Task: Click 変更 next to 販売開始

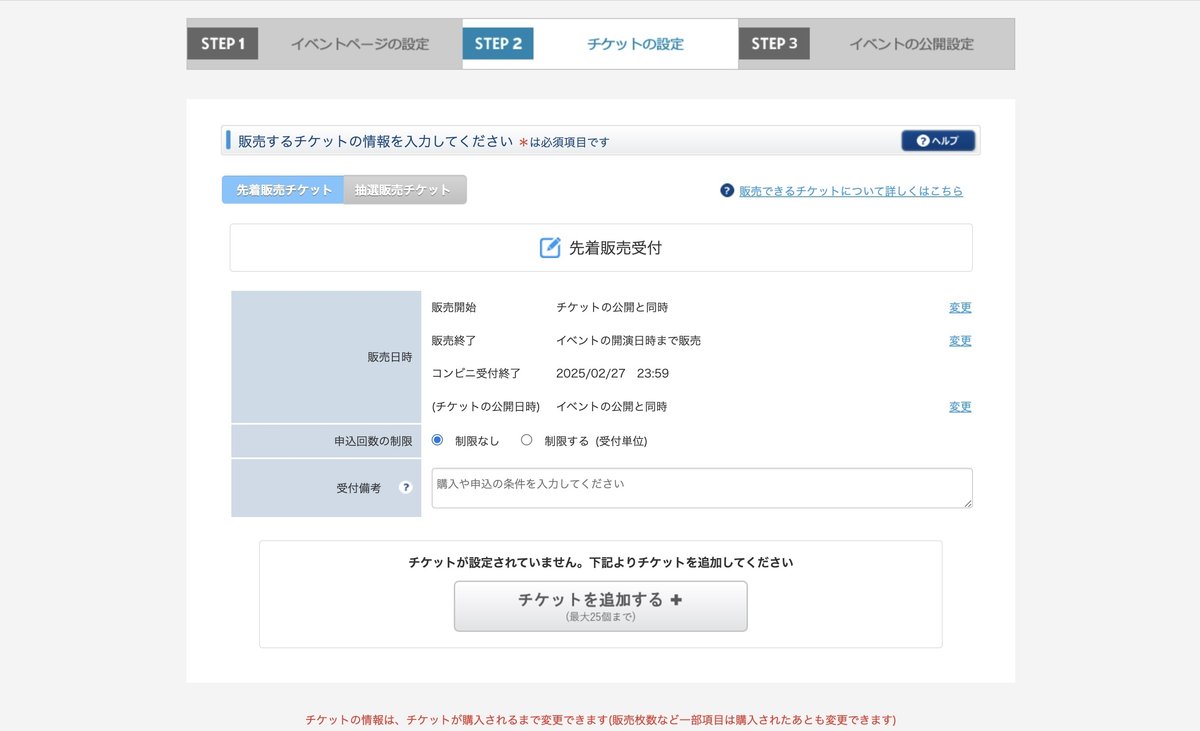Action: (959, 307)
